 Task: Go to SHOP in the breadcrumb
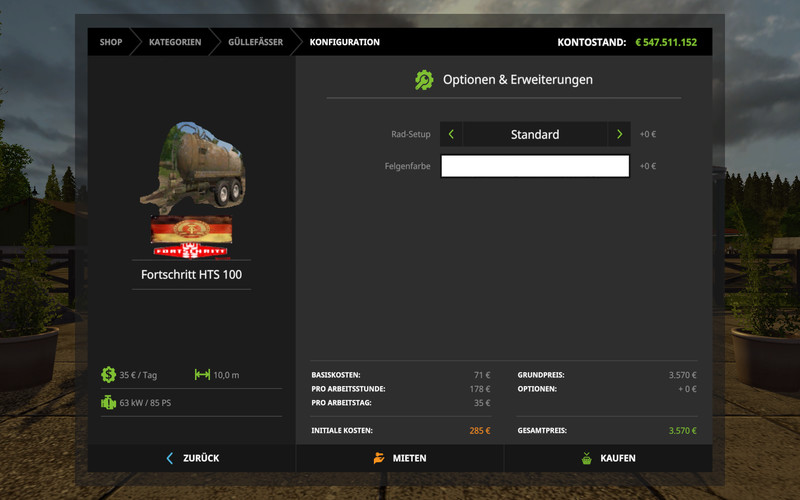coord(111,42)
